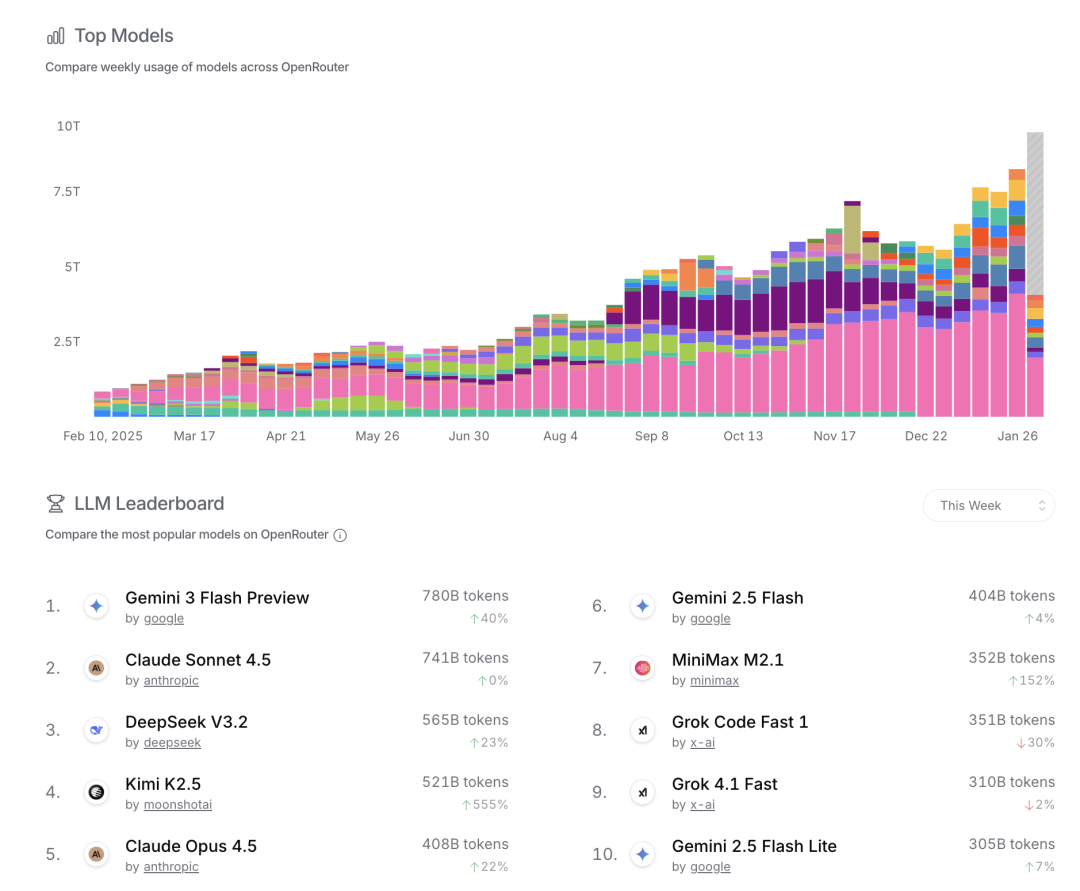The width and height of the screenshot is (1080, 891).
Task: Click the Kimi K2.5 Moonshot logo
Action: (x=96, y=792)
